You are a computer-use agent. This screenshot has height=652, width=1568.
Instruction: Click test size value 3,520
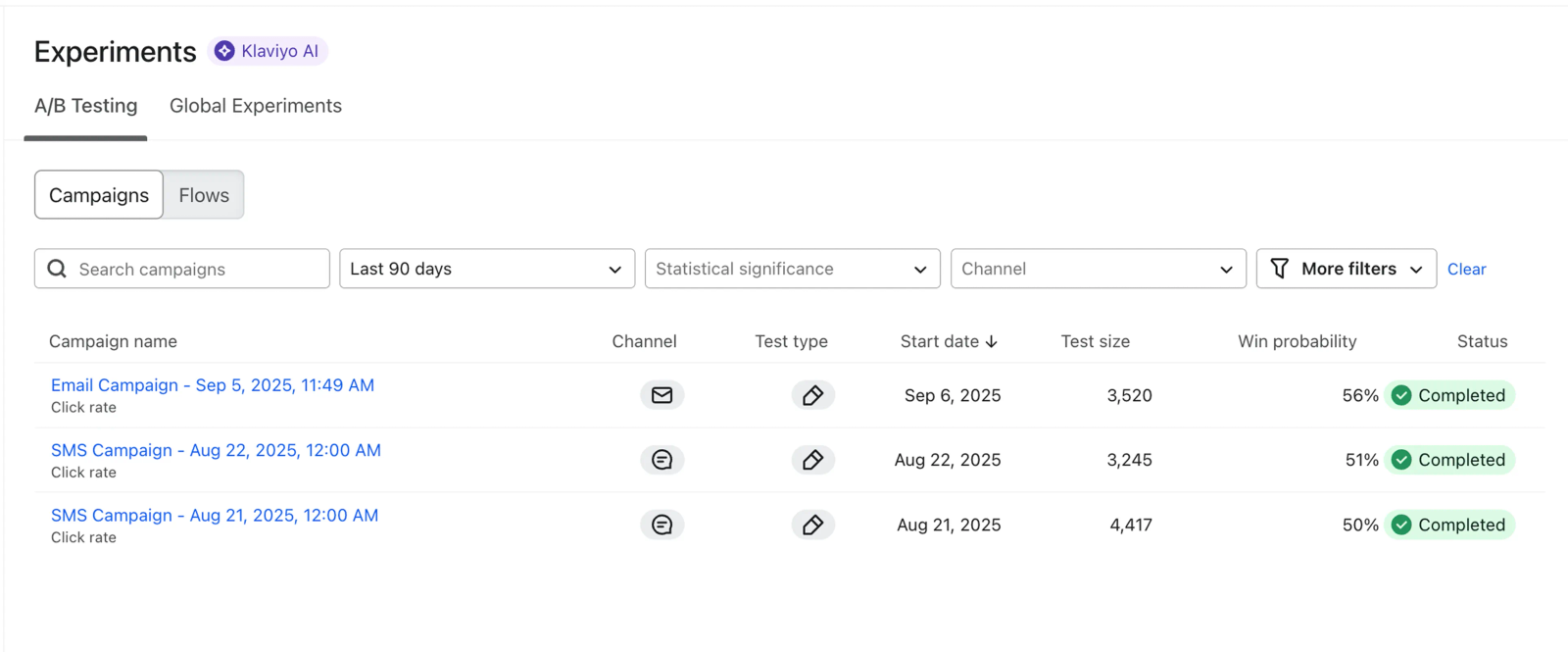point(1130,395)
